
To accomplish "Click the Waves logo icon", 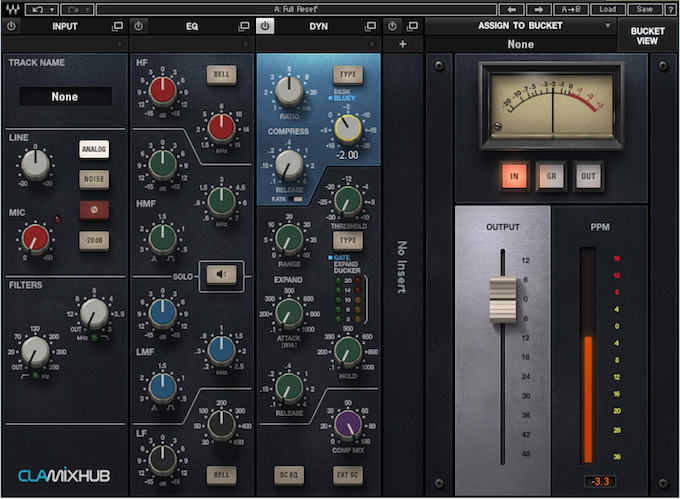I will (x=13, y=9).
